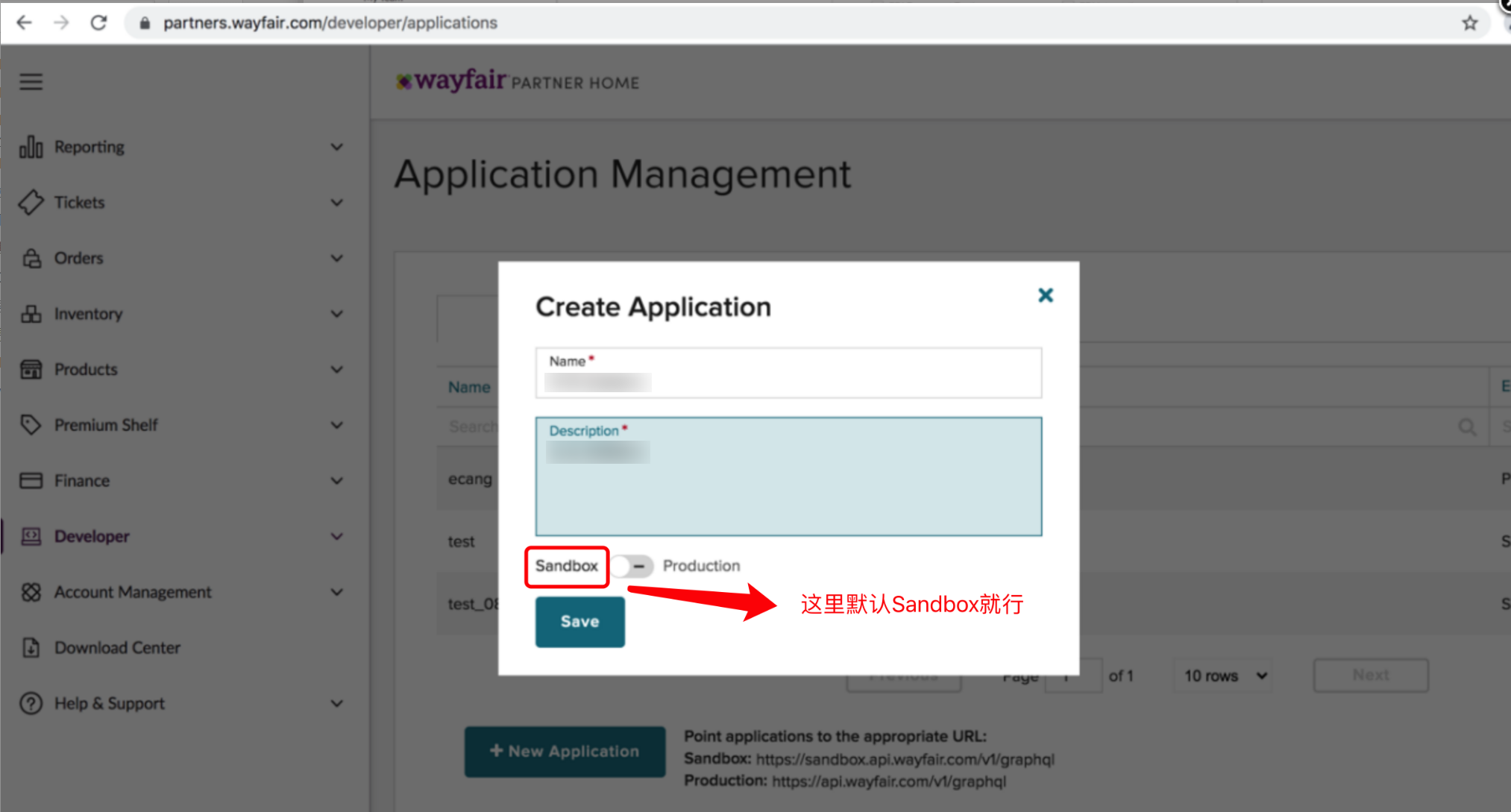Click the Description text area
1511x812 pixels.
(788, 485)
